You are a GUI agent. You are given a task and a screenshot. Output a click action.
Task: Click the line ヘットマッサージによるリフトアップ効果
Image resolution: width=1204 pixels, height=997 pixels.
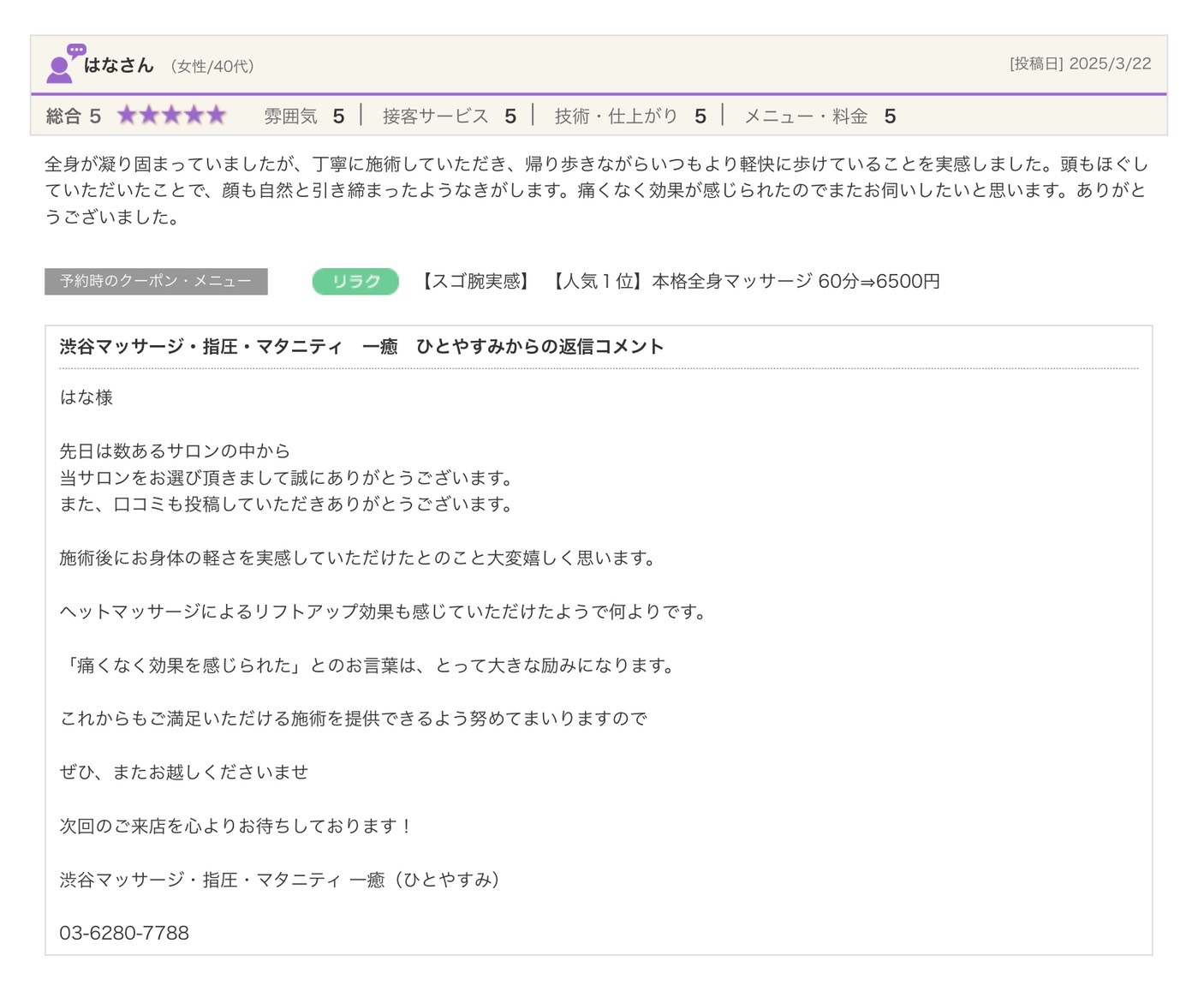pos(384,612)
